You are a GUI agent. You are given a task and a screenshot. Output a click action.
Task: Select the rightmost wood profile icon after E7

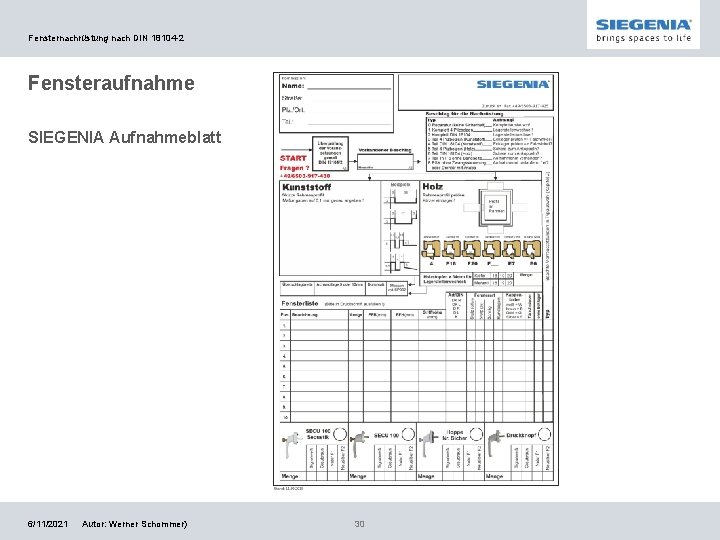[x=532, y=249]
